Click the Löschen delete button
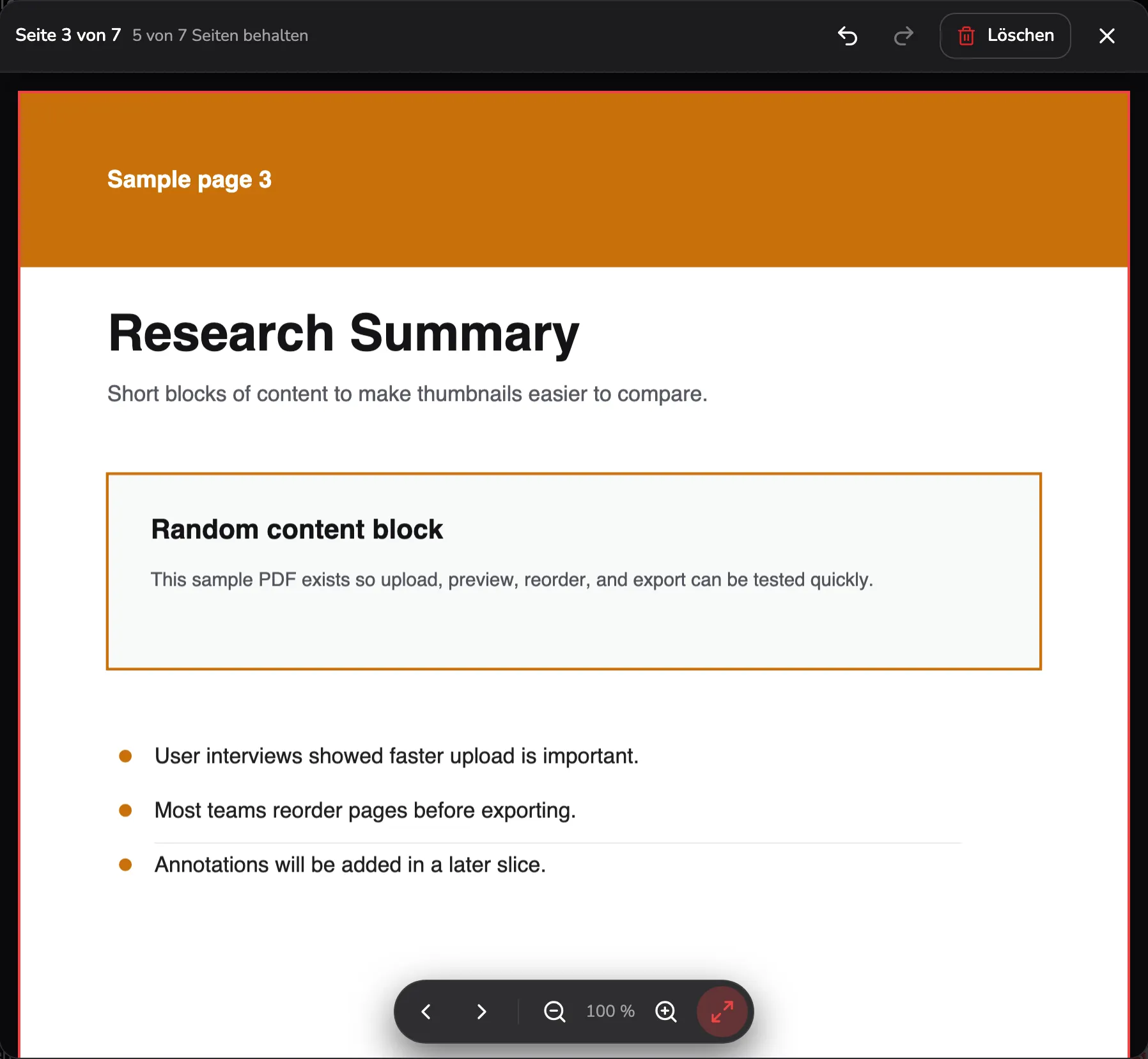Viewport: 1148px width, 1059px height. pyautogui.click(x=1005, y=36)
